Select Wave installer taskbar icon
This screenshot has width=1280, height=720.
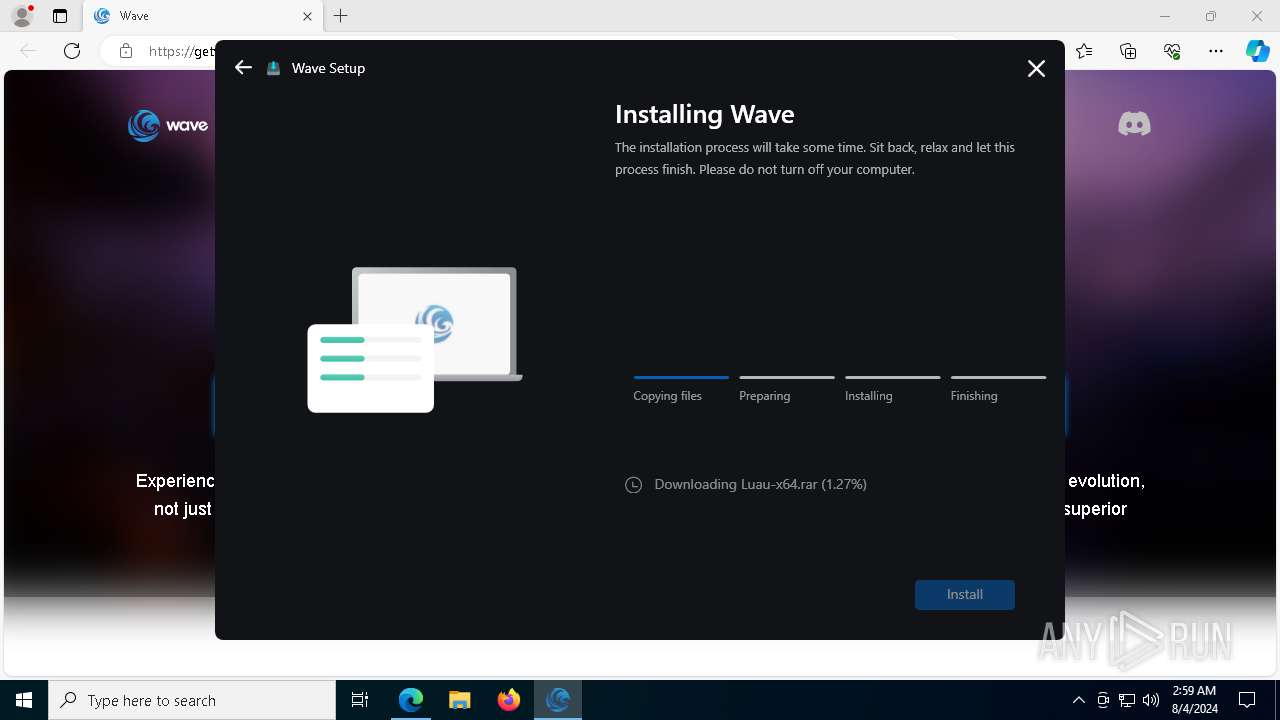coord(558,700)
